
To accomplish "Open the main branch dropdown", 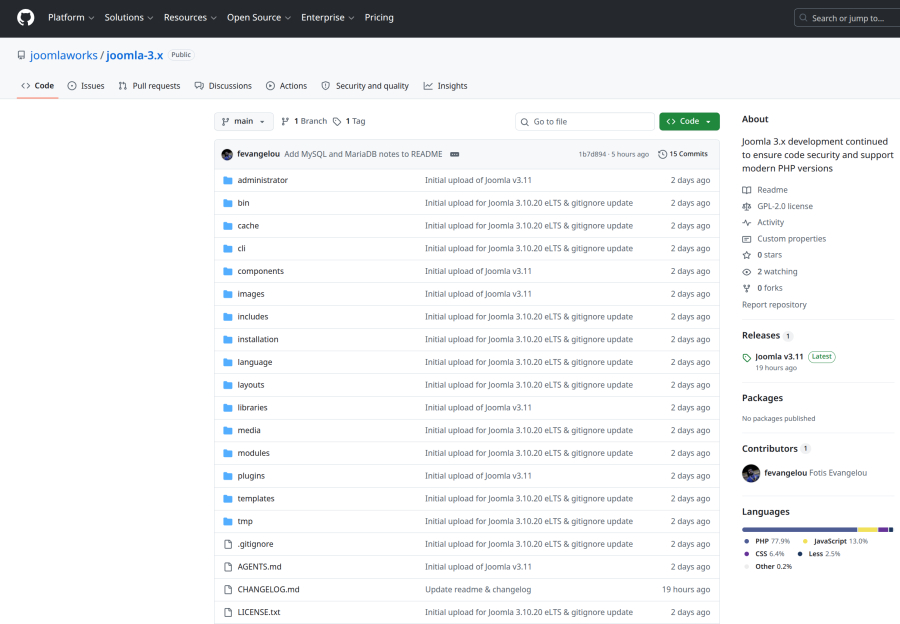I will [243, 121].
